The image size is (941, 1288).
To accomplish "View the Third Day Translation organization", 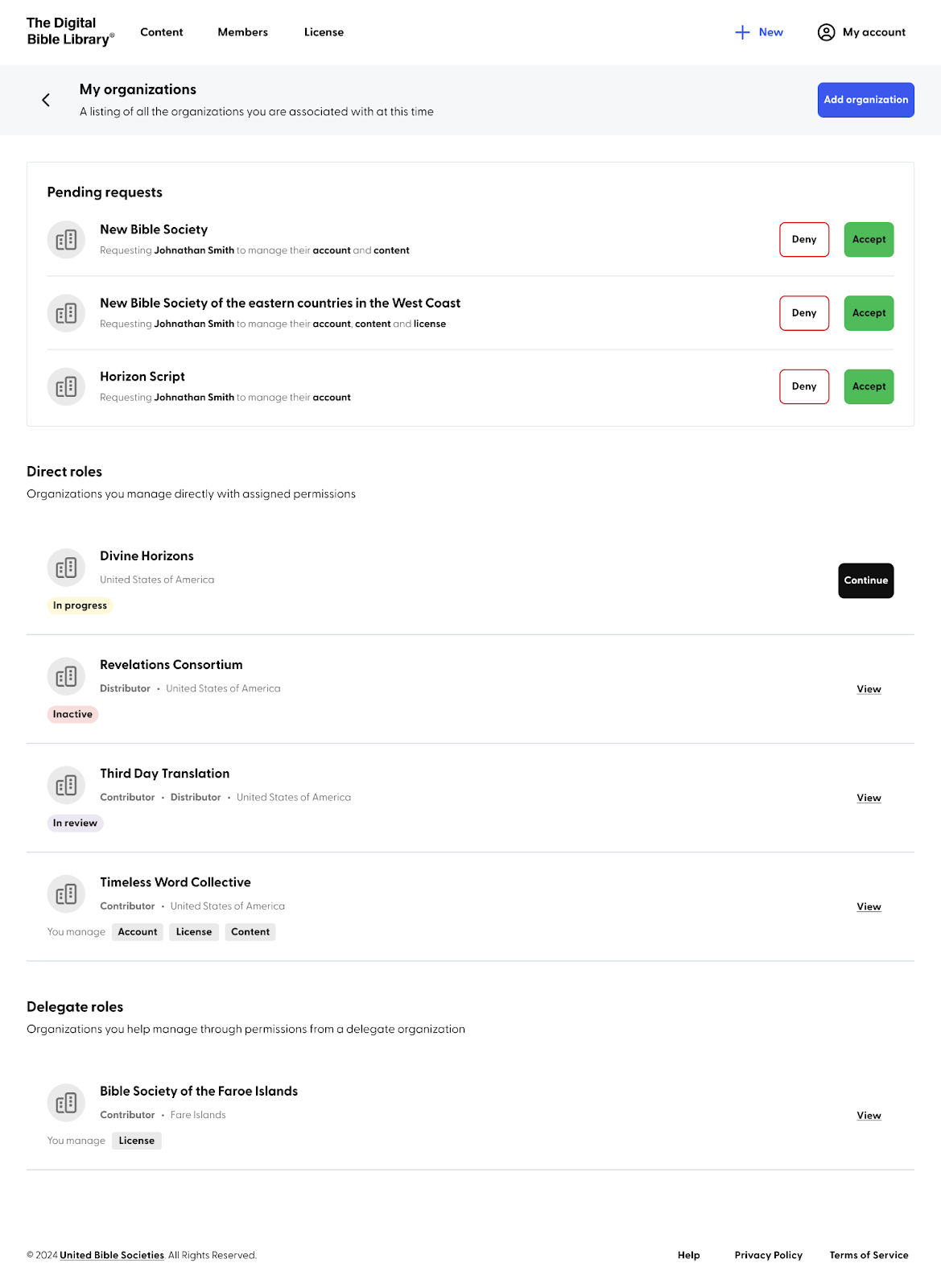I will coord(869,798).
